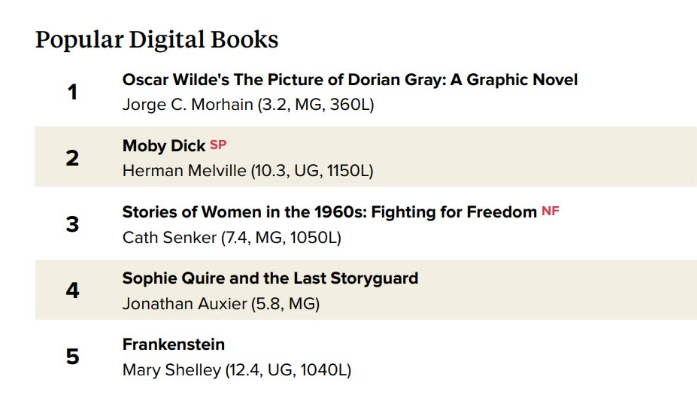
Task: Select Herman Melville author details
Action: 248,171
